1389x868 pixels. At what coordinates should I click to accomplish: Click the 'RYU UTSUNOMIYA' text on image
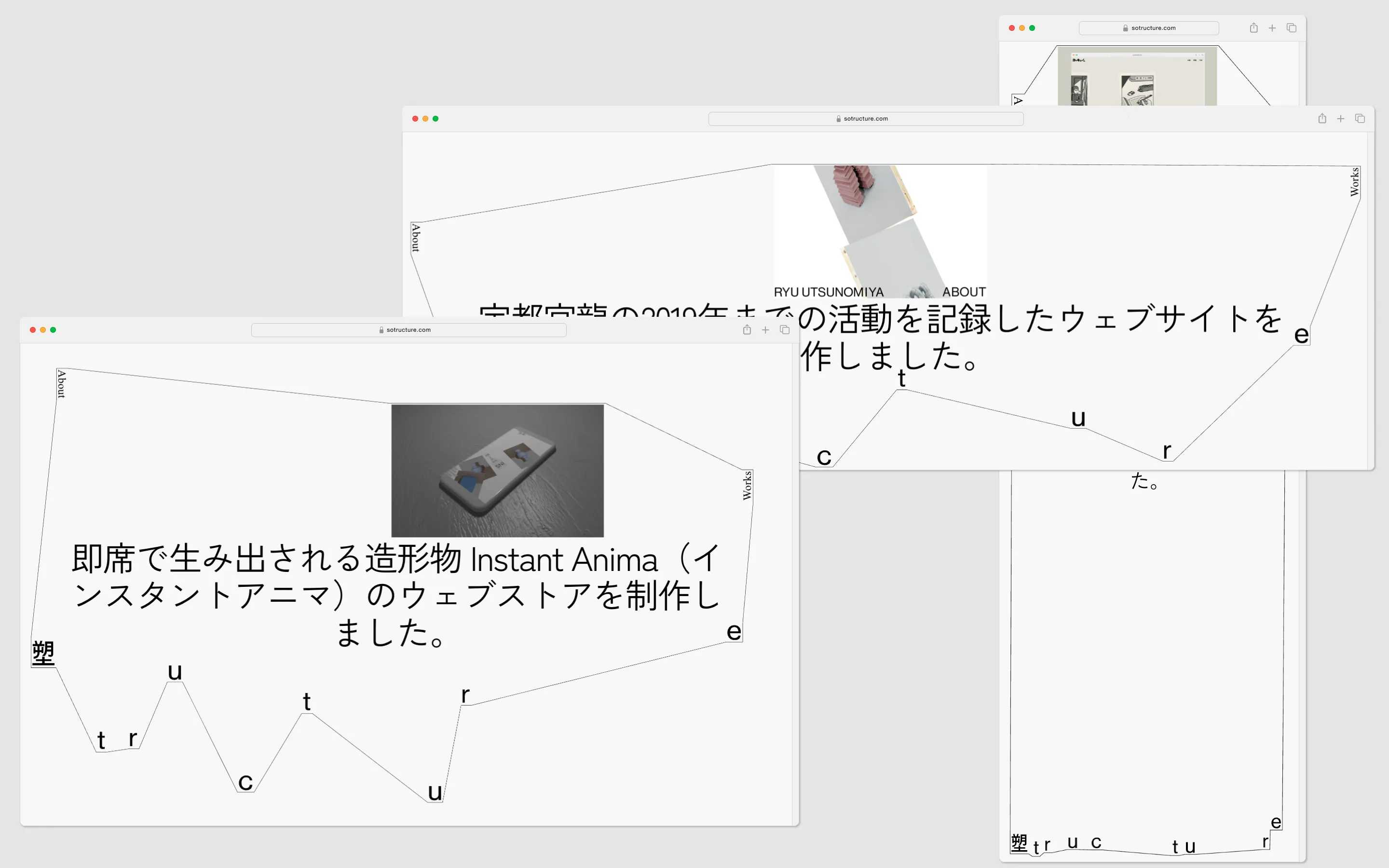tap(828, 292)
